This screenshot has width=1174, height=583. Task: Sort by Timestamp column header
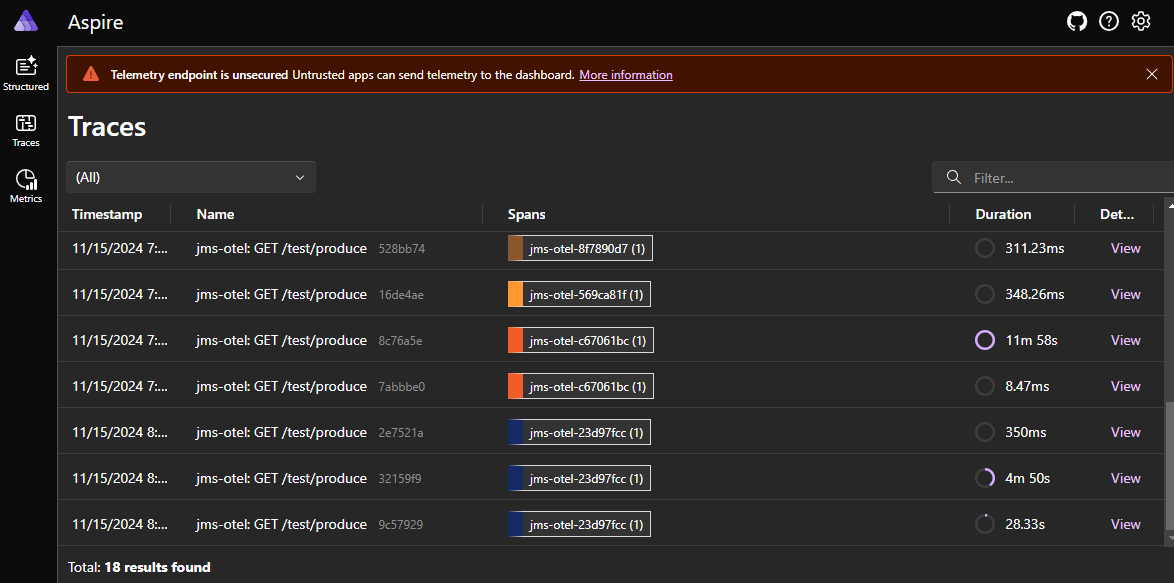[x=107, y=214]
